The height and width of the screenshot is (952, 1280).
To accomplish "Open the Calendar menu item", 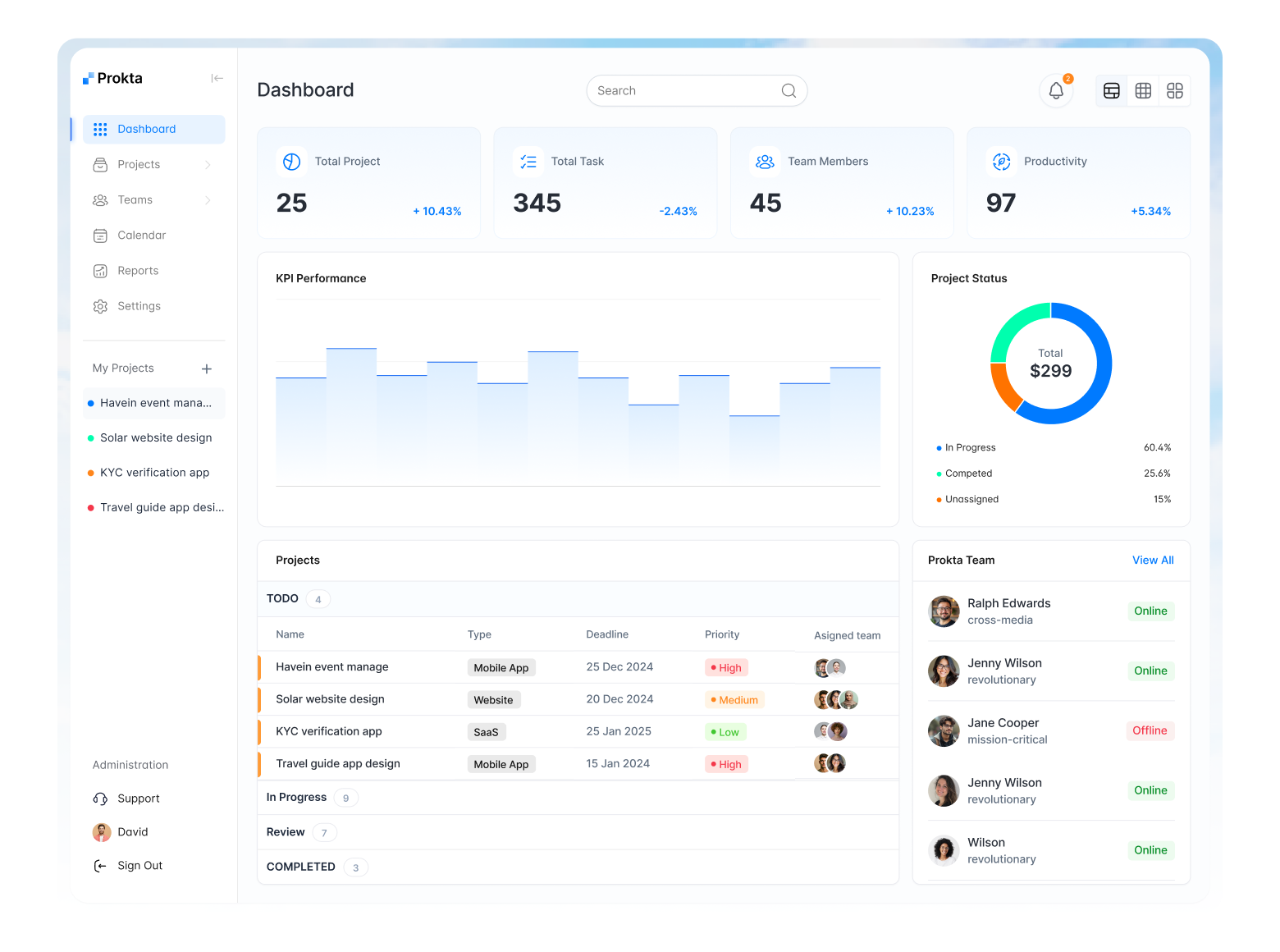I will pos(141,236).
